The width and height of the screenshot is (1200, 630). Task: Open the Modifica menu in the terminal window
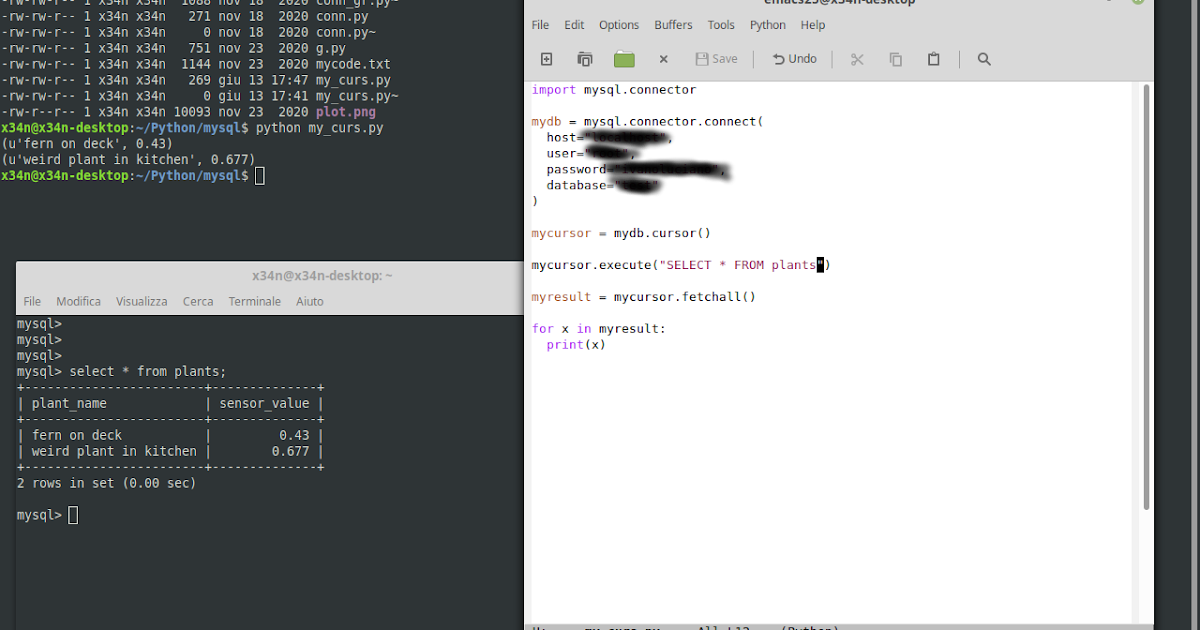tap(78, 301)
